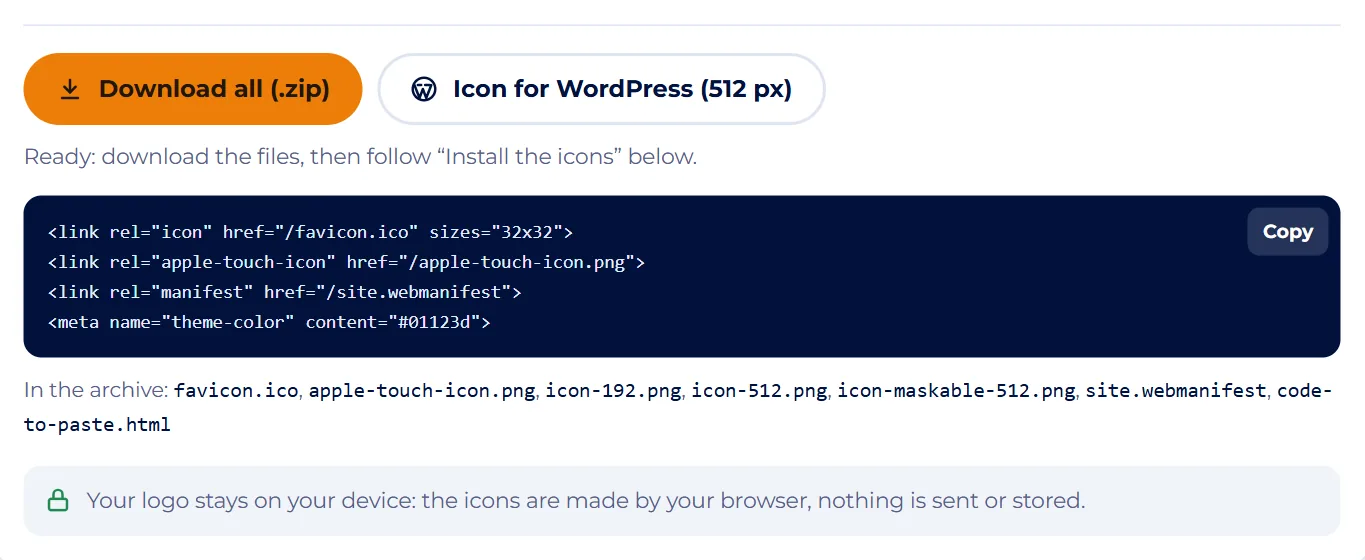Click the 'Ready: download the files' message

tap(360, 157)
